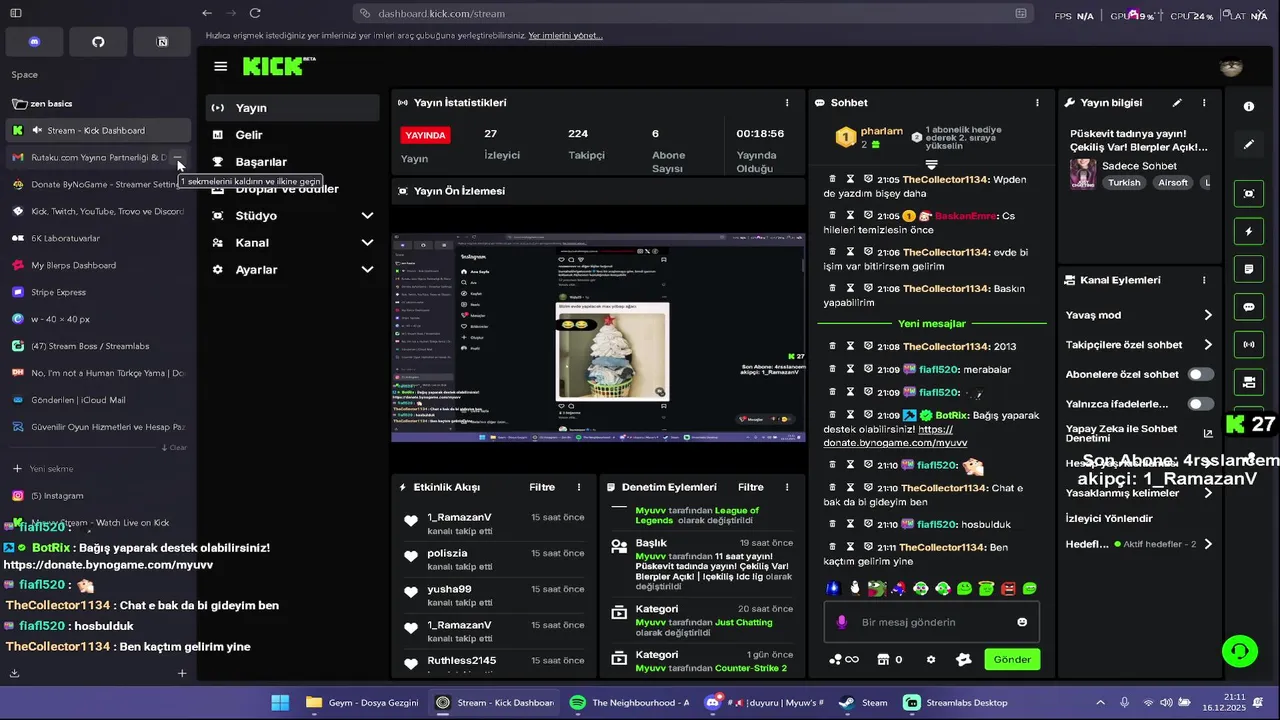Open the Kick hamburger menu
This screenshot has width=1280, height=720.
click(x=221, y=67)
